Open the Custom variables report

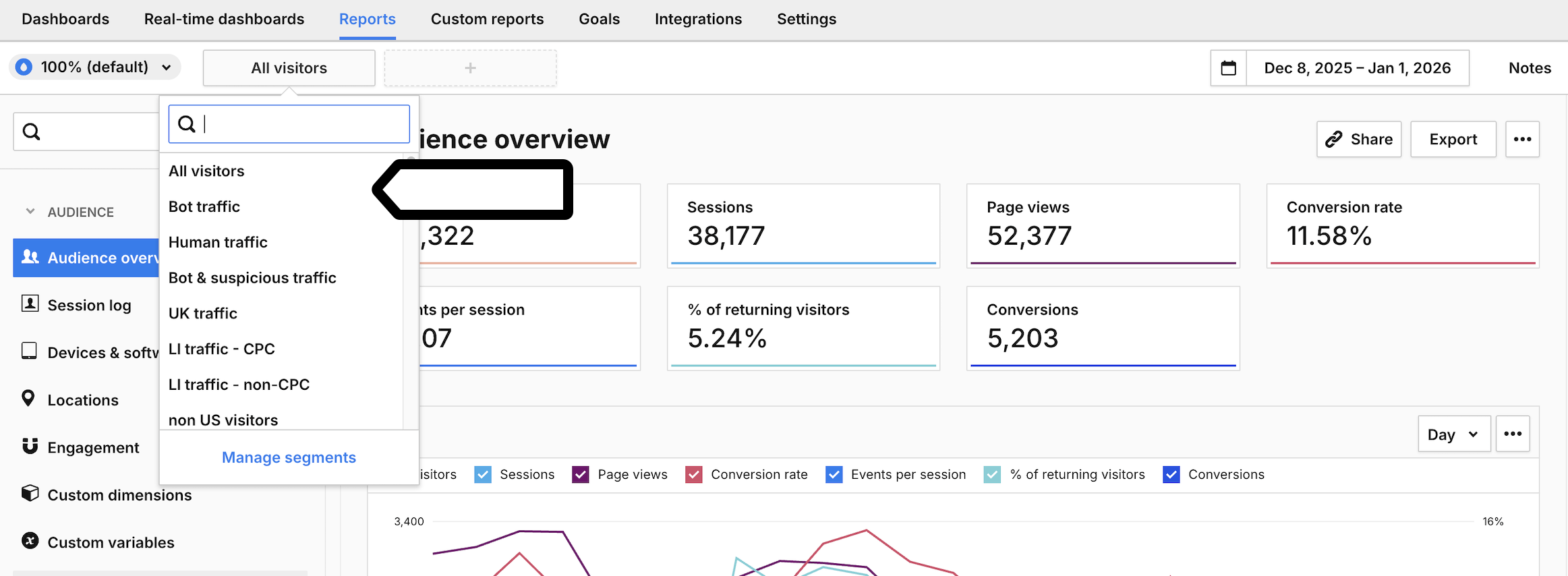(x=111, y=542)
